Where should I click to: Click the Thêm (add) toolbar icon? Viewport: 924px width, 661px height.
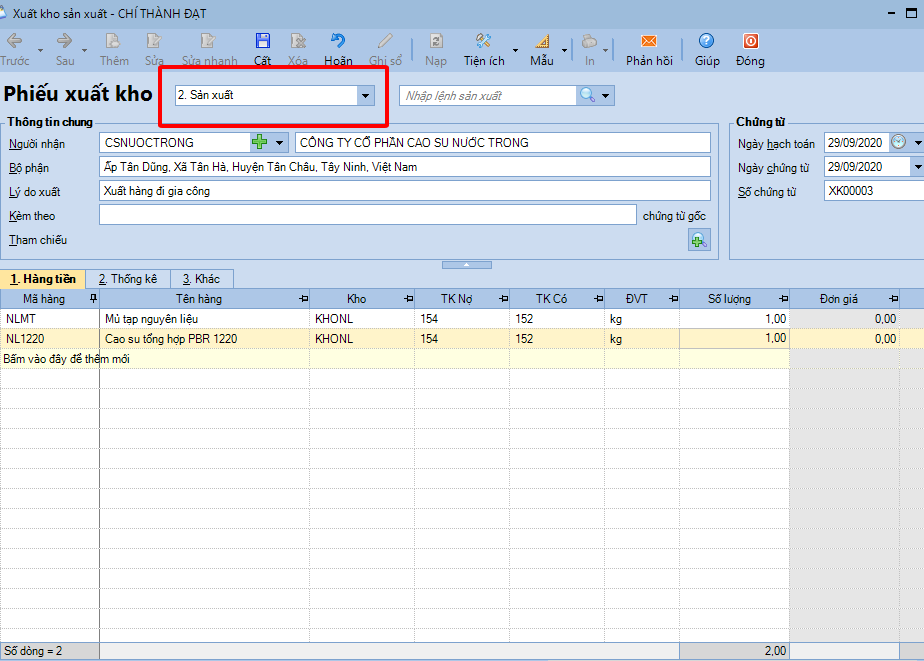113,41
